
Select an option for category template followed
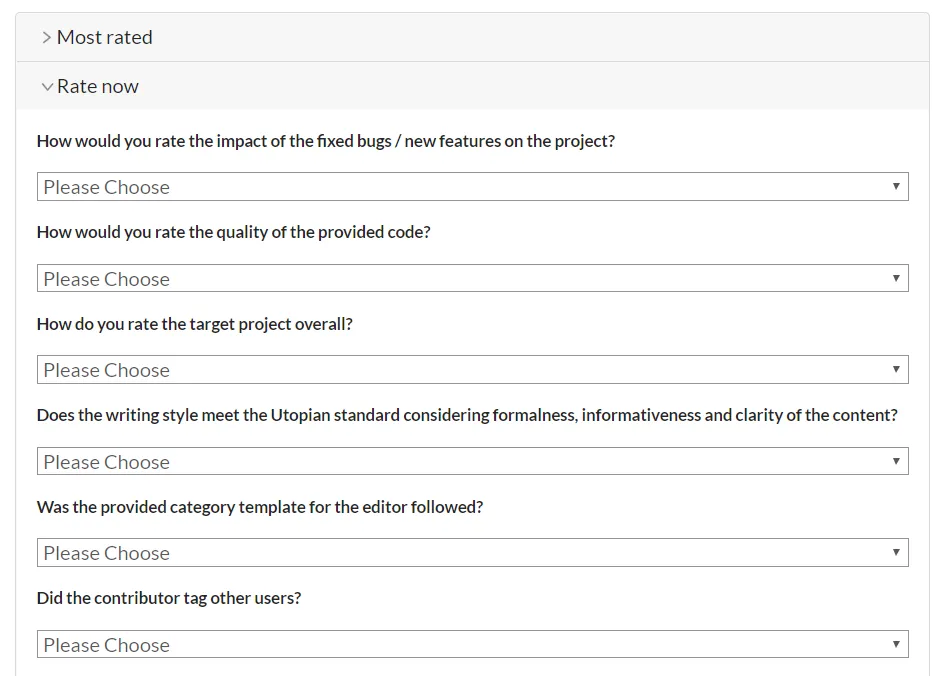tap(472, 553)
